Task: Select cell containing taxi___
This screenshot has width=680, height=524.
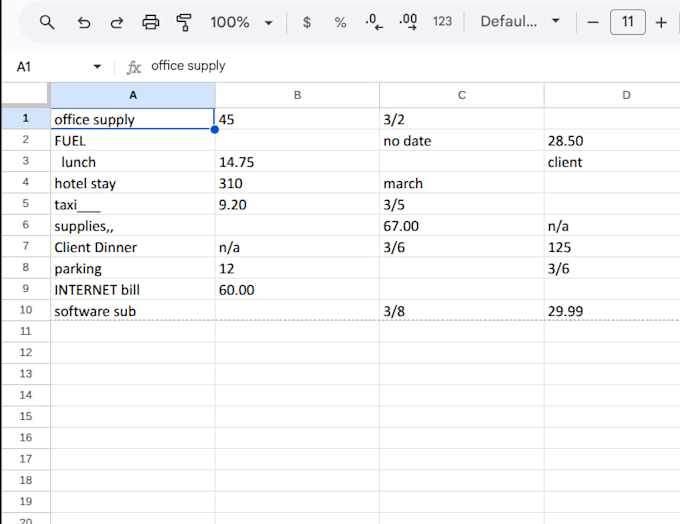Action: coord(133,204)
